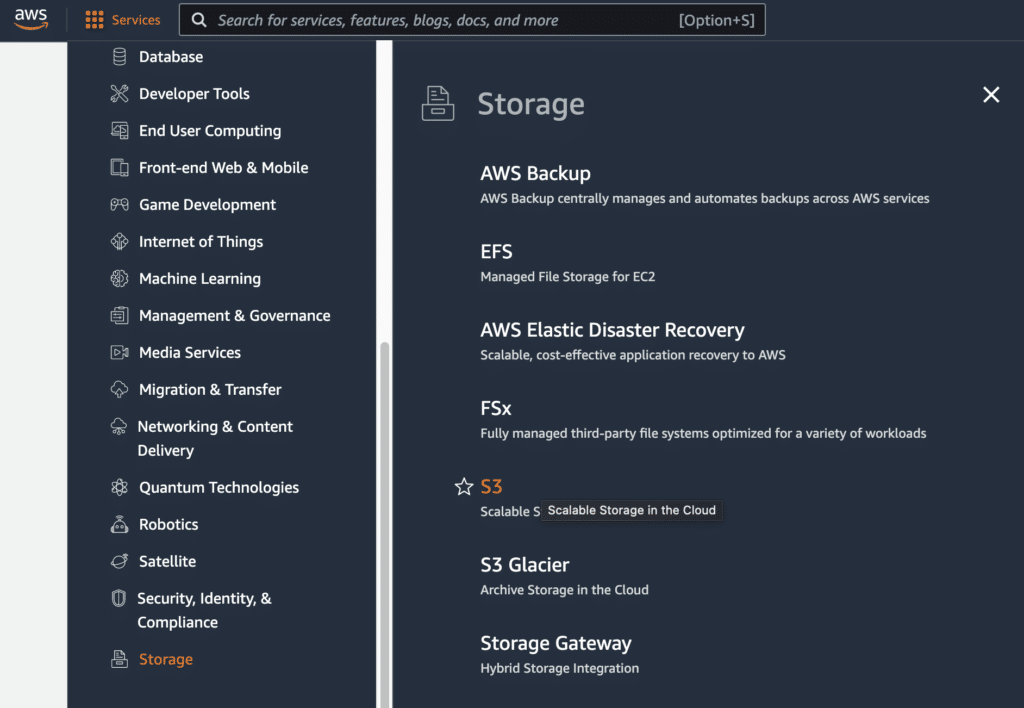Image resolution: width=1024 pixels, height=708 pixels.
Task: Close the Services menu panel
Action: click(991, 94)
